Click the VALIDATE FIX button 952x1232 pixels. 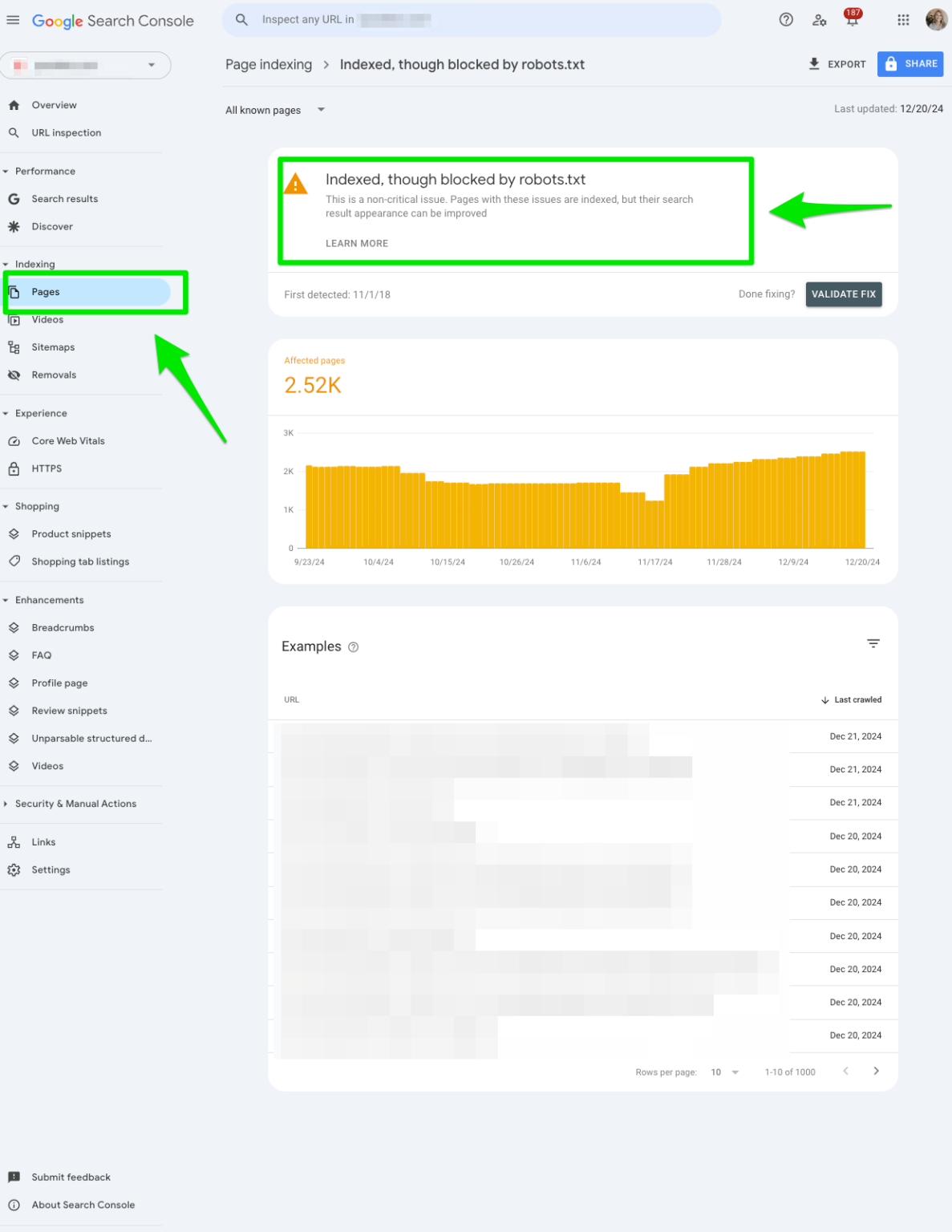[843, 294]
